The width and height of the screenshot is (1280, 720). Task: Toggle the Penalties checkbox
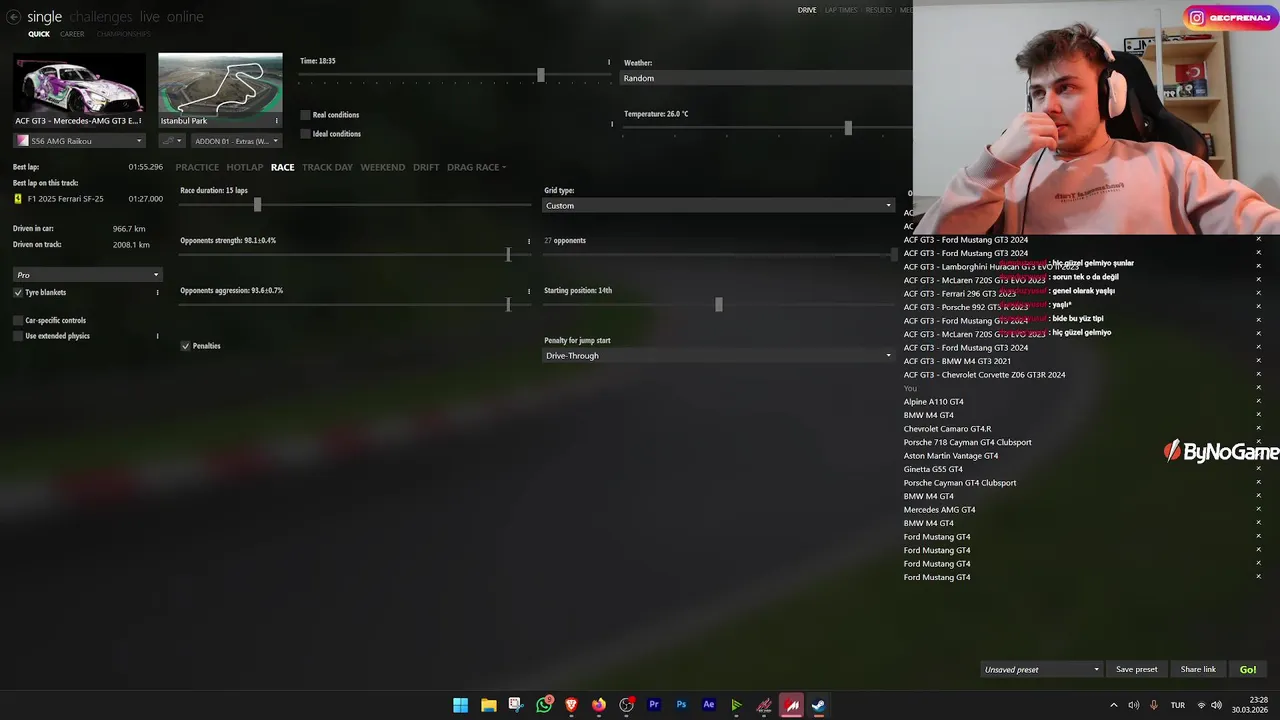[x=185, y=346]
